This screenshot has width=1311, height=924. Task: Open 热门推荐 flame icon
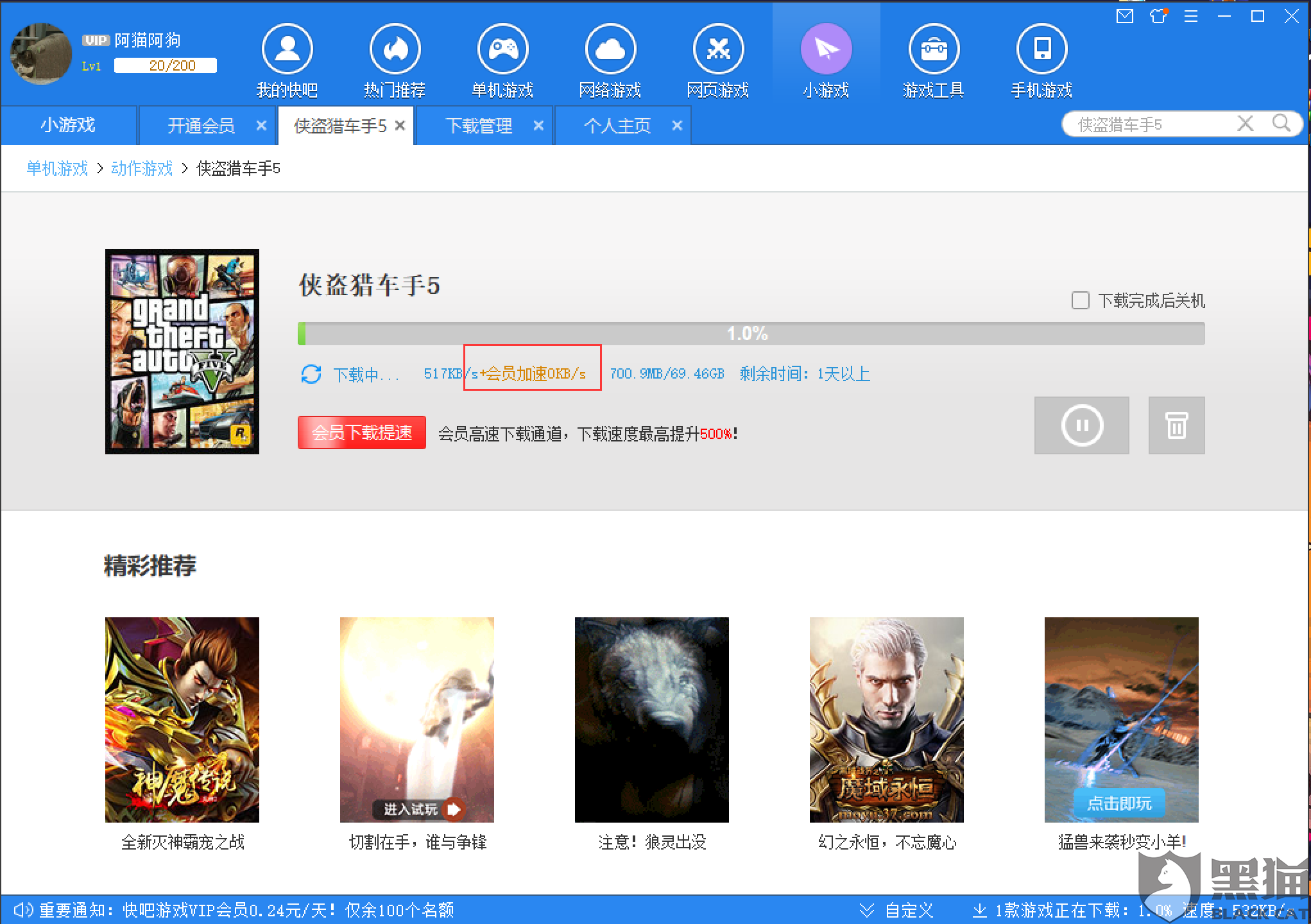395,49
